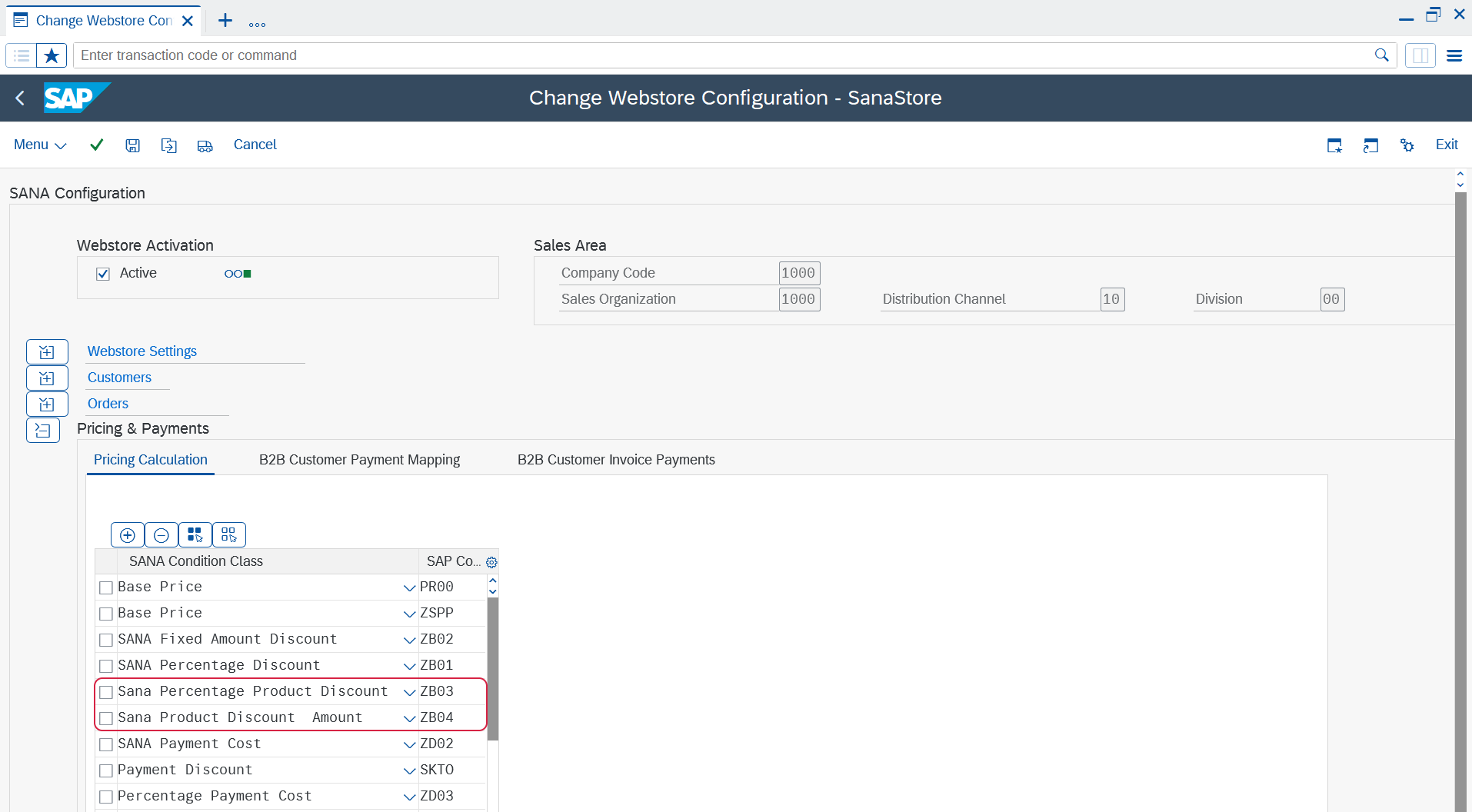Select the PR00 Base Price row checkbox
The height and width of the screenshot is (812, 1472).
coord(106,587)
